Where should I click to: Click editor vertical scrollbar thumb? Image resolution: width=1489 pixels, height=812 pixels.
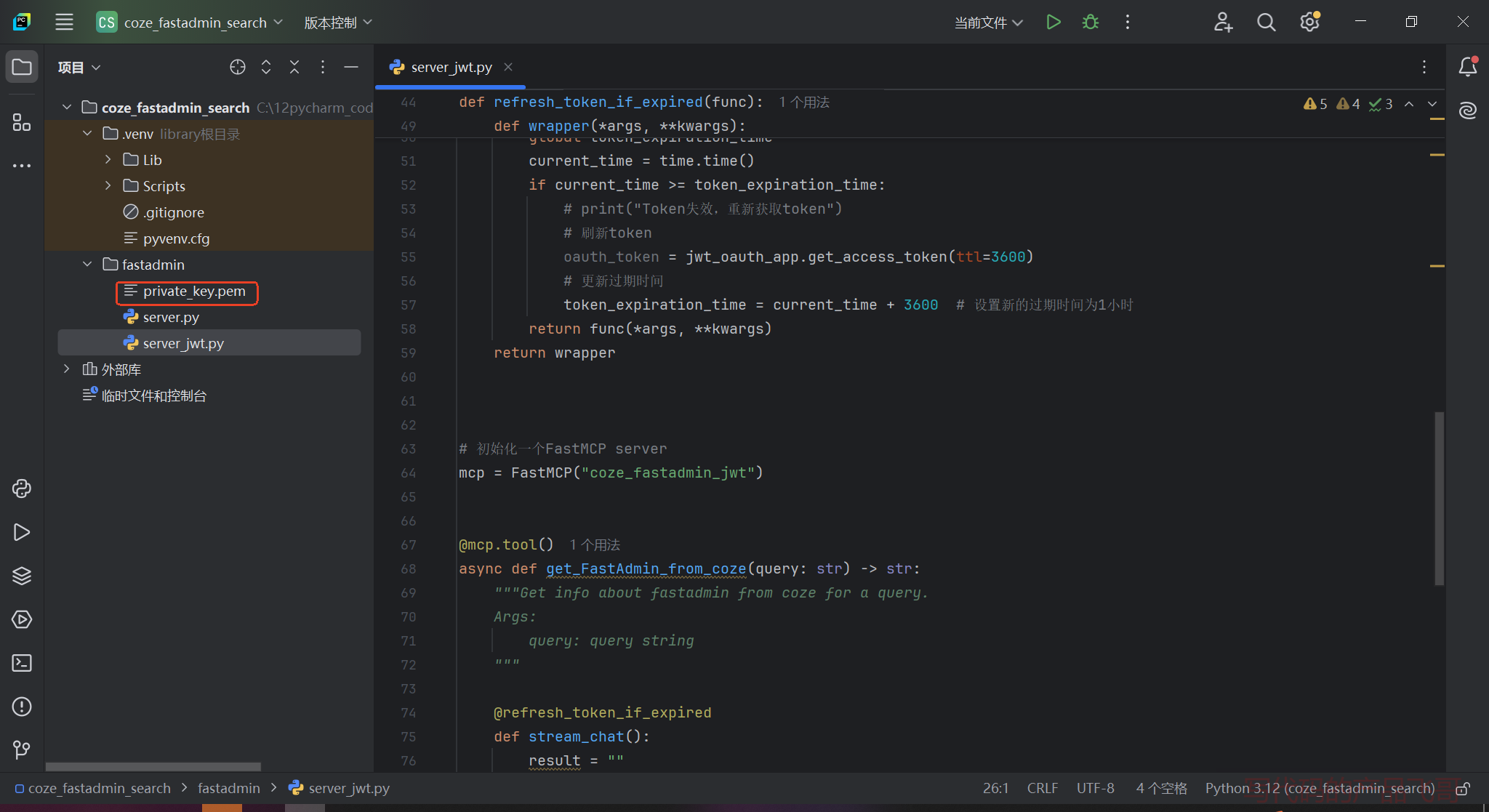[x=1439, y=498]
